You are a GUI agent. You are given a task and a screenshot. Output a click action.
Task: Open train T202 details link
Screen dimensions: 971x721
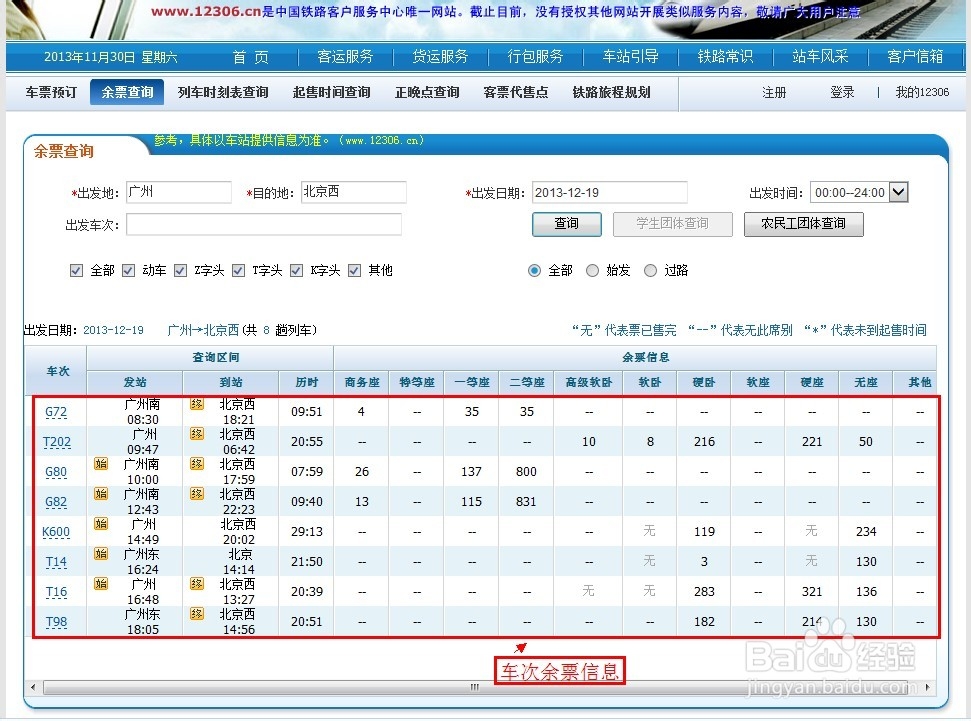click(x=56, y=442)
